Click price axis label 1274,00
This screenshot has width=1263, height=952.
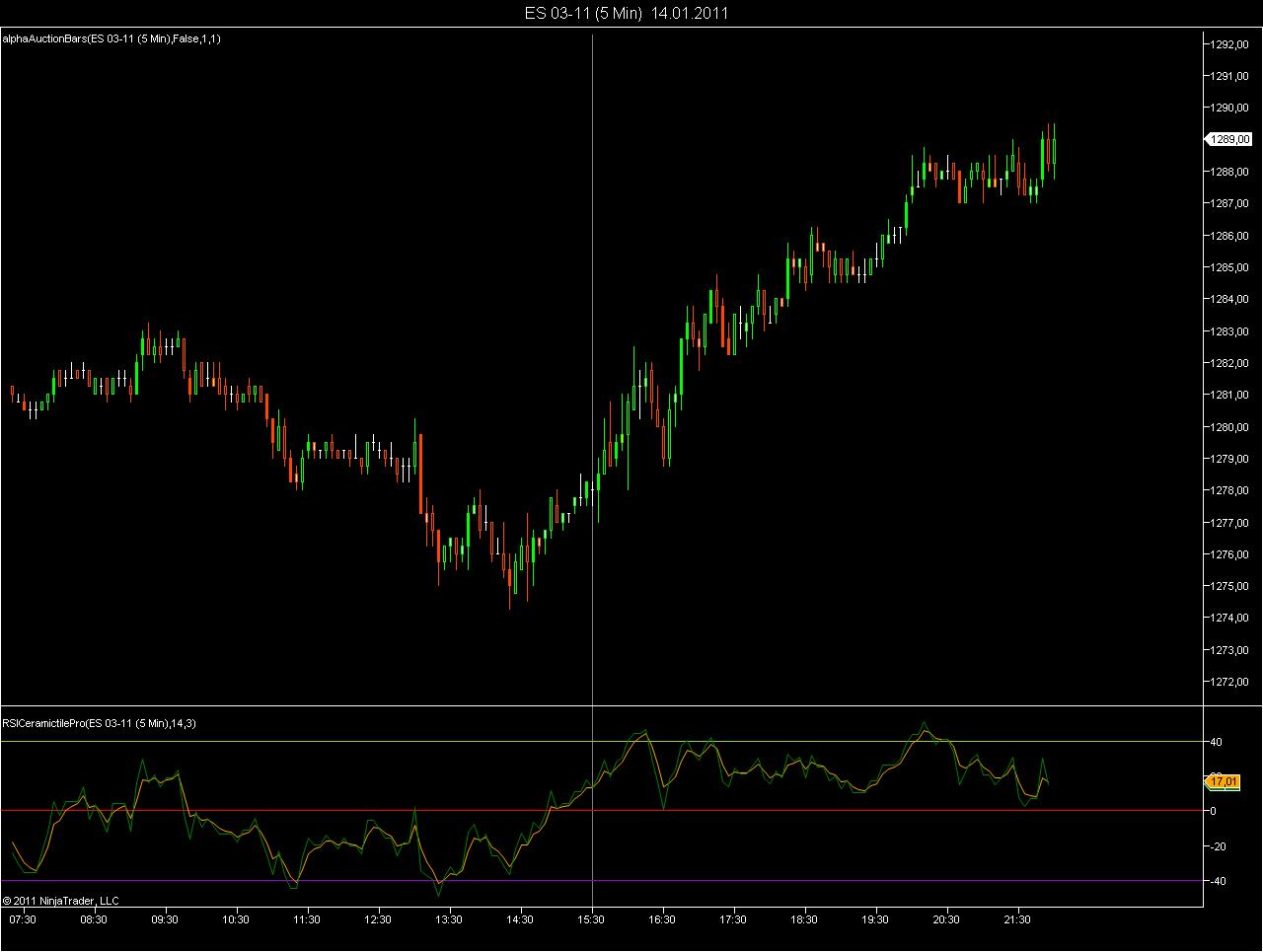click(x=1231, y=620)
